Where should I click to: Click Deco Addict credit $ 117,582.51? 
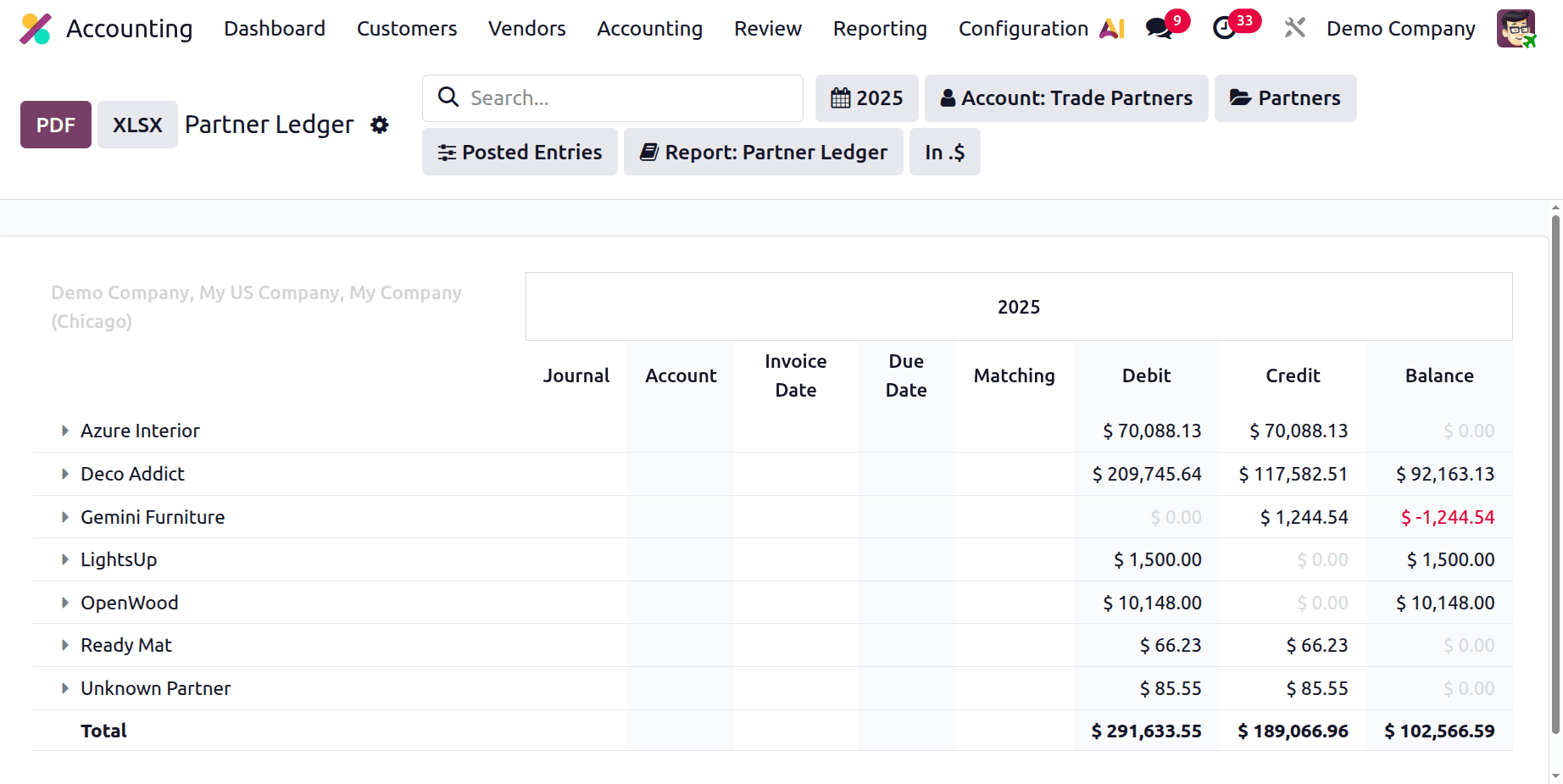[x=1293, y=474]
